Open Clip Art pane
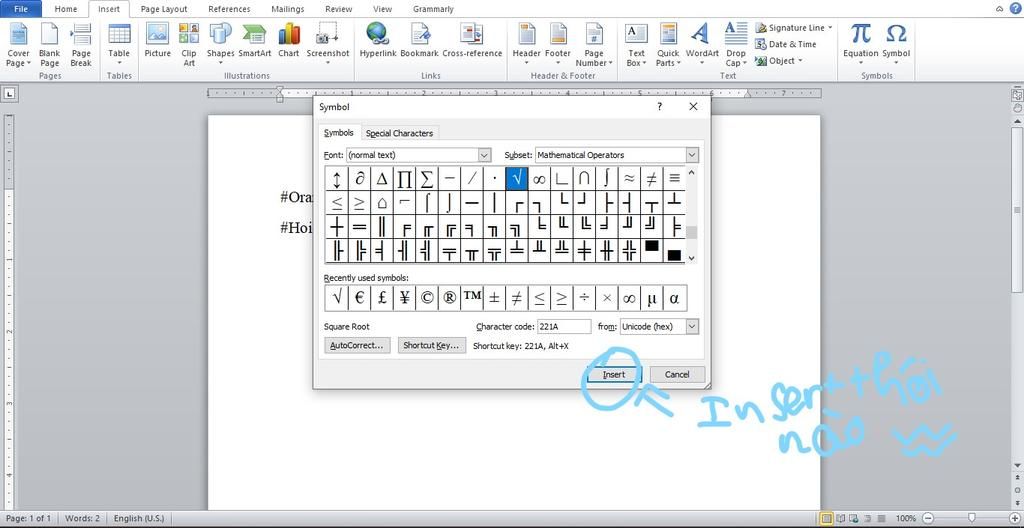This screenshot has height=528, width=1024. [189, 44]
